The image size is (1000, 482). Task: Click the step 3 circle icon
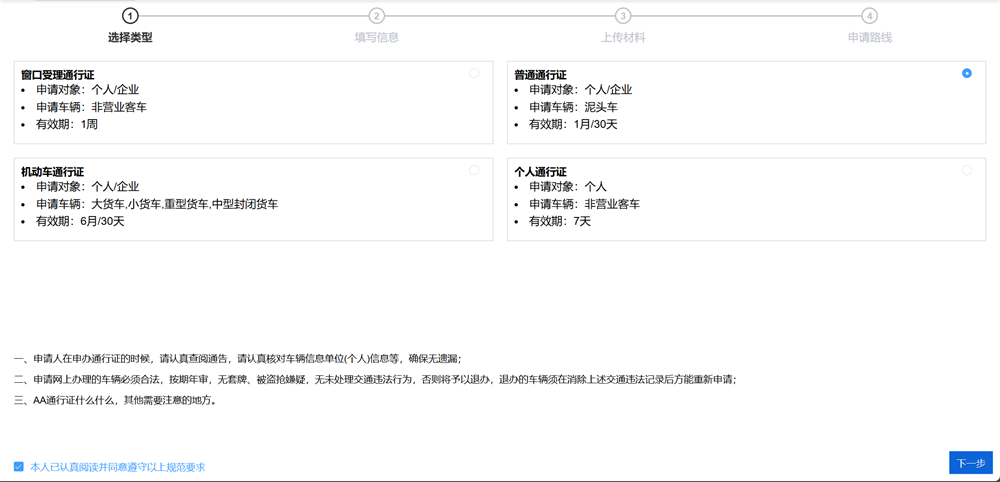pyautogui.click(x=623, y=16)
